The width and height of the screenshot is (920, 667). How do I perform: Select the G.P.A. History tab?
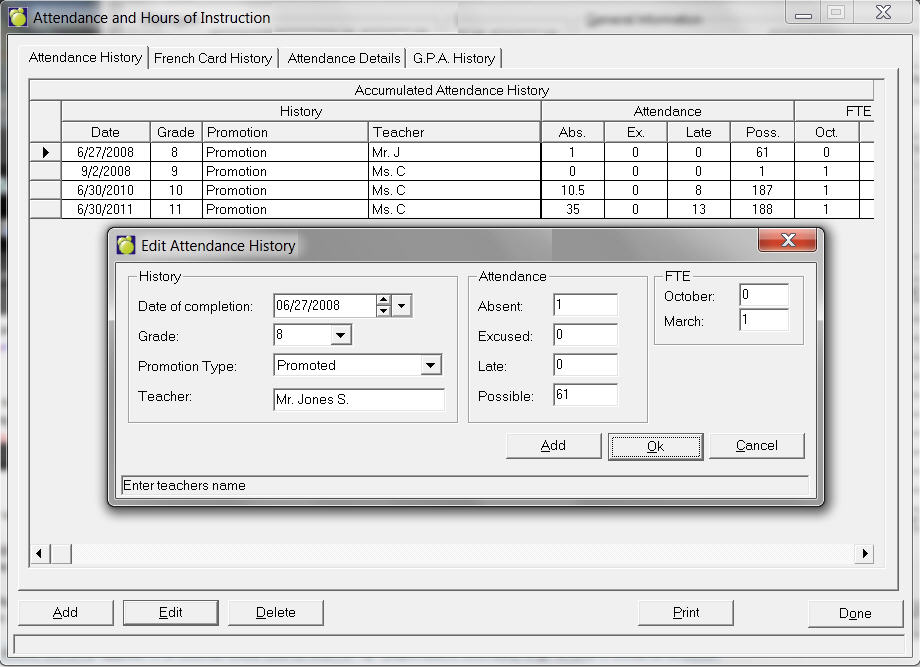tap(454, 58)
